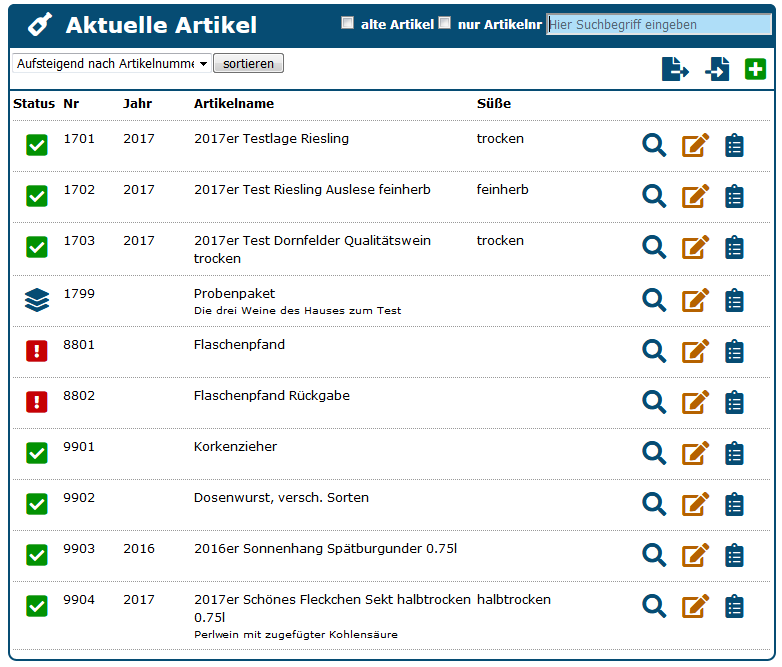
Task: Open clipboard icon for article 1703
Action: tap(734, 247)
